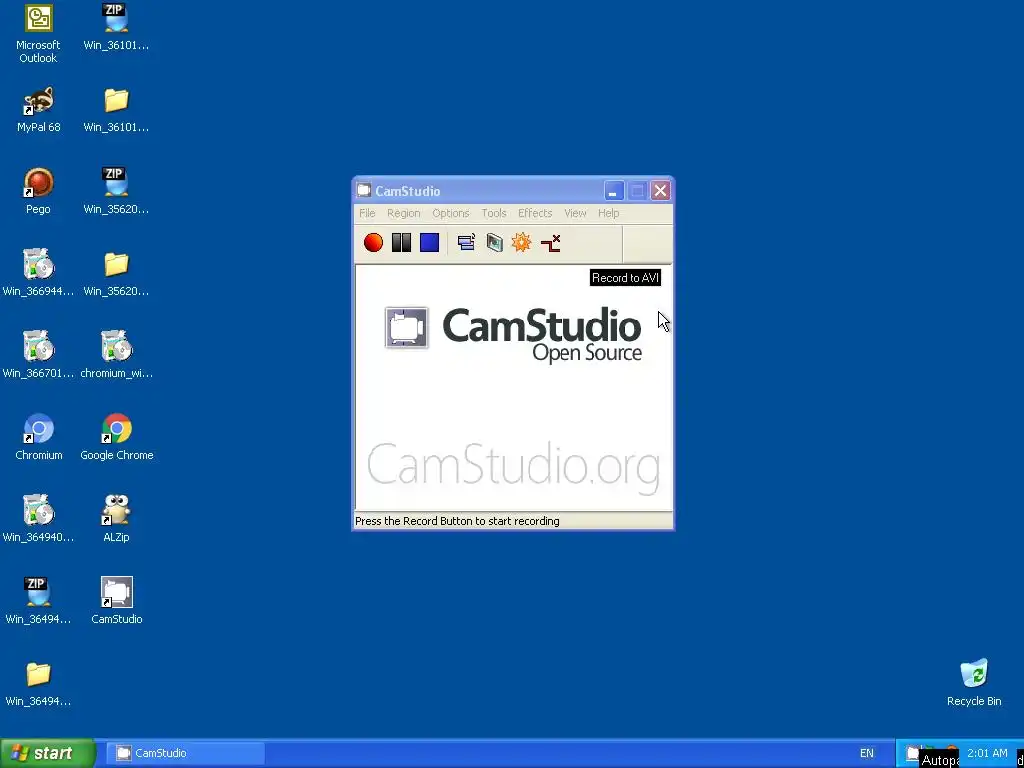Click the CamStudio taskbar button
The width and height of the screenshot is (1024, 768).
point(186,753)
